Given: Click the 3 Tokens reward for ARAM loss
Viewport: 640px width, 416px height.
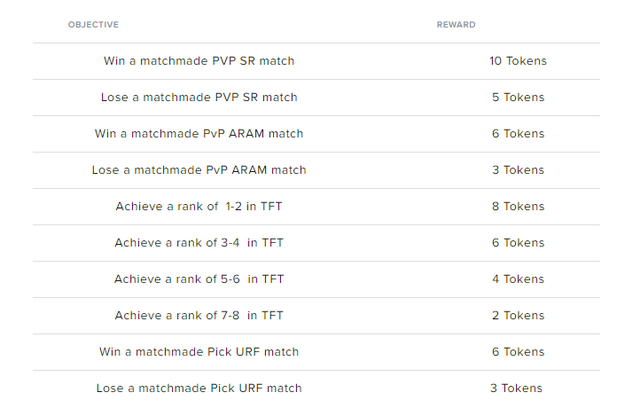Looking at the screenshot, I should pos(518,170).
